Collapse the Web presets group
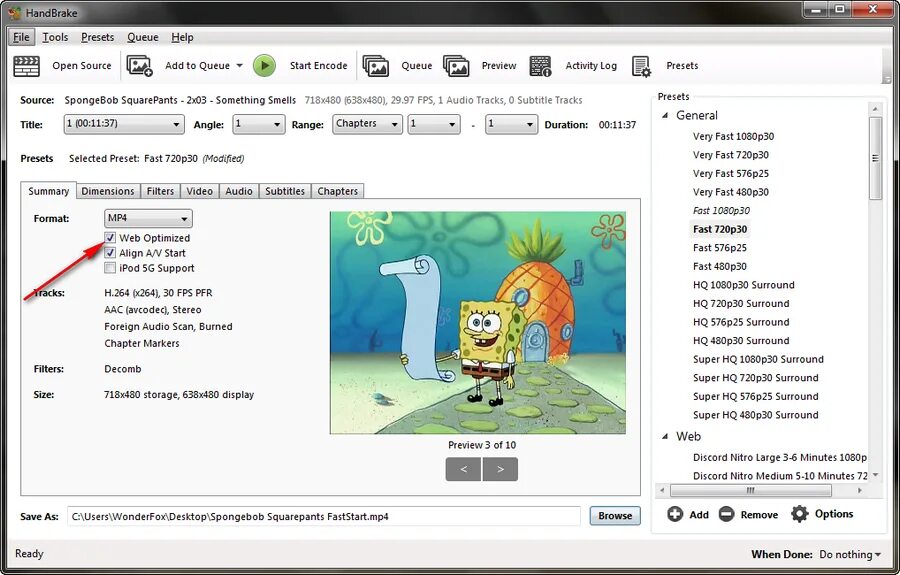 click(x=665, y=436)
